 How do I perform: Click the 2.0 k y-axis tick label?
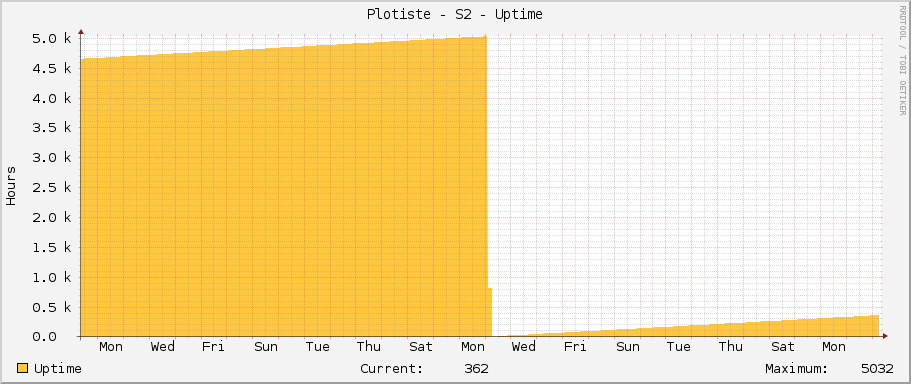(52, 217)
